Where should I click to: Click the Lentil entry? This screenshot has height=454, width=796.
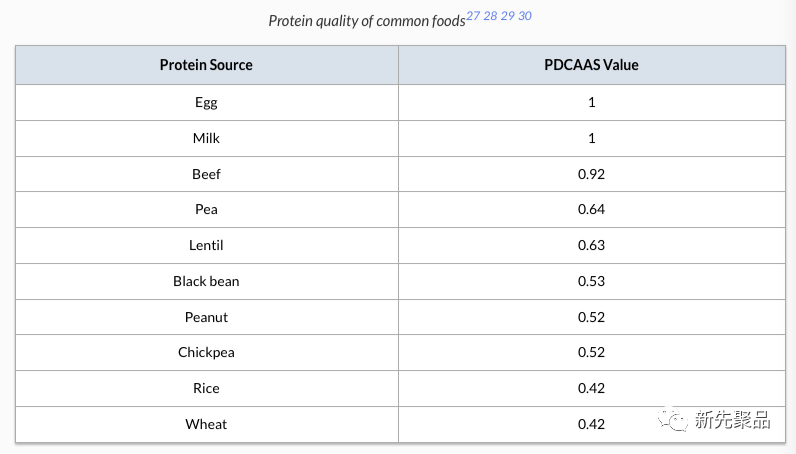(x=206, y=245)
